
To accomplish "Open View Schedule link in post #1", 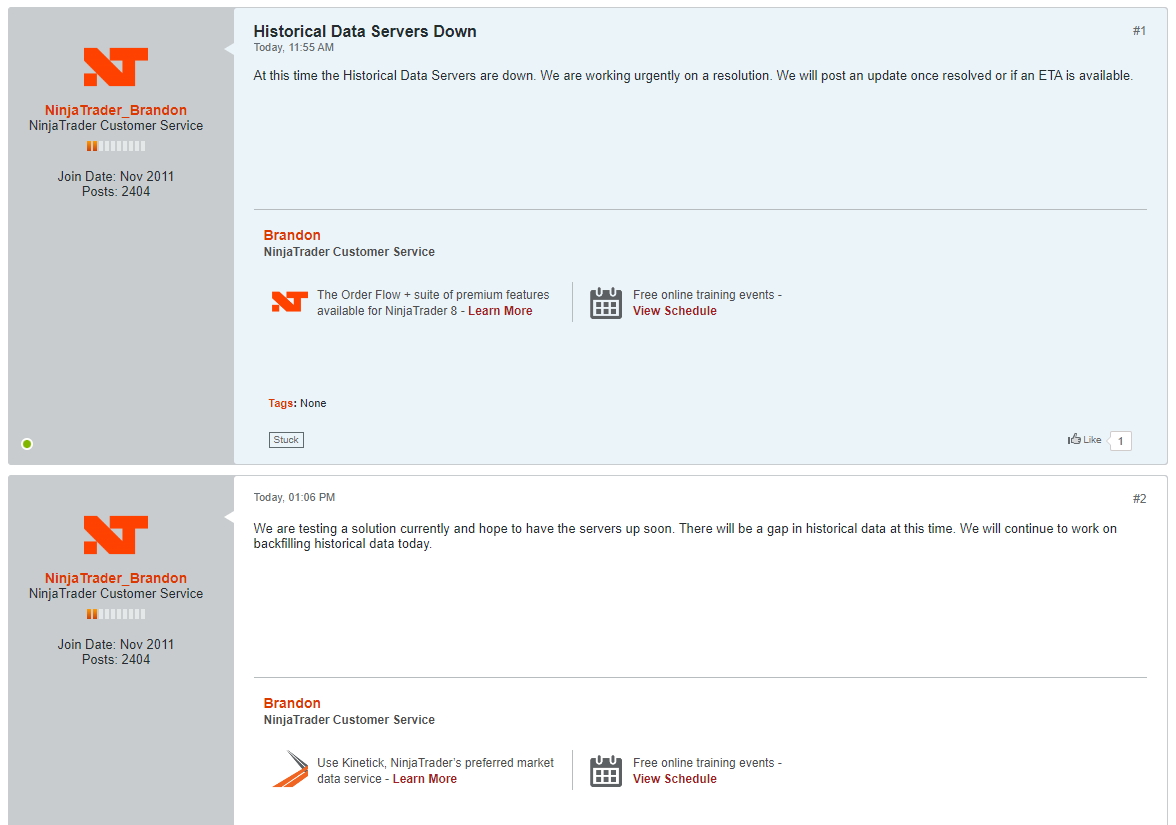I will 674,310.
